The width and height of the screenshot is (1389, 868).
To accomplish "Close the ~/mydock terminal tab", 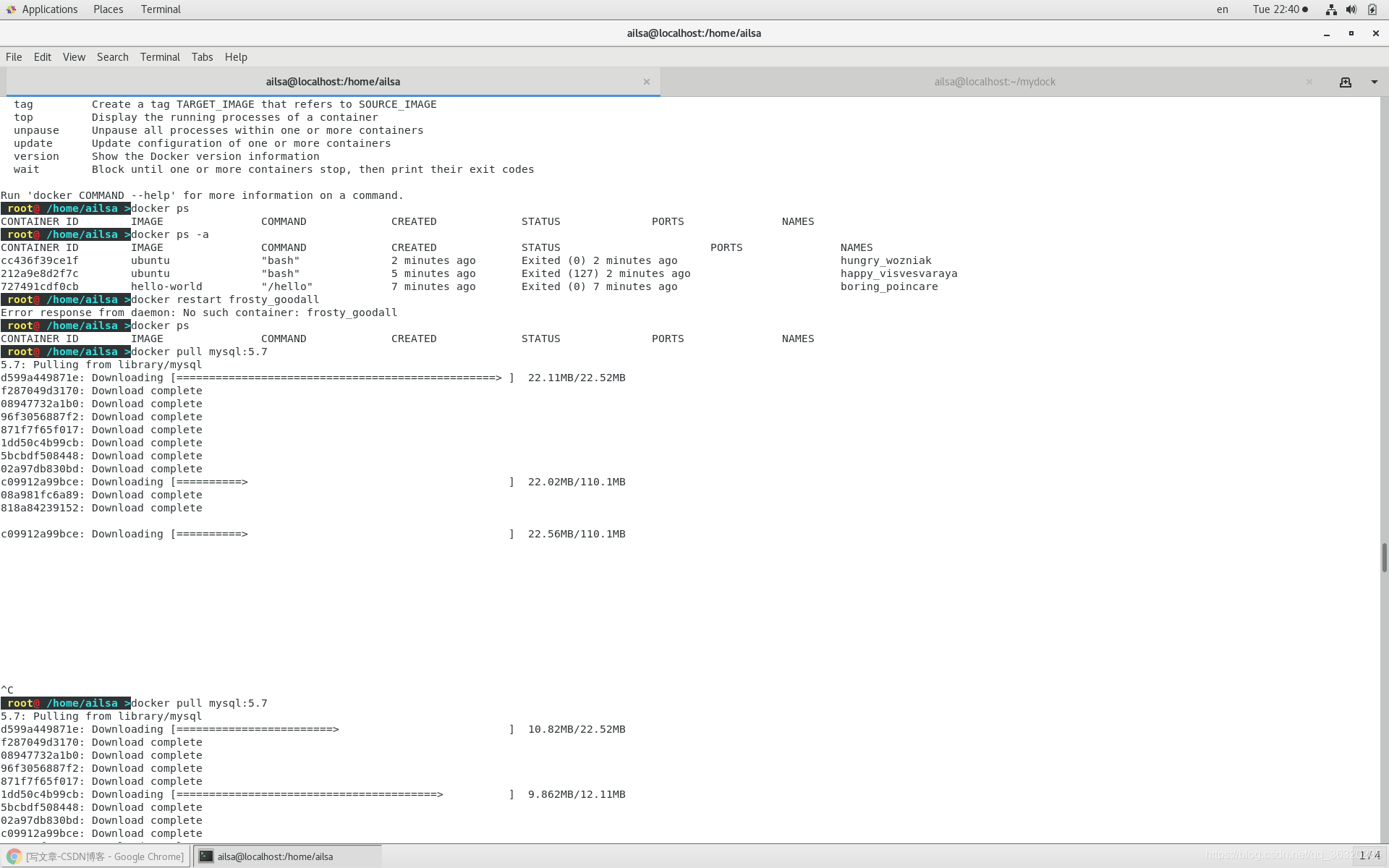I will 1309,82.
